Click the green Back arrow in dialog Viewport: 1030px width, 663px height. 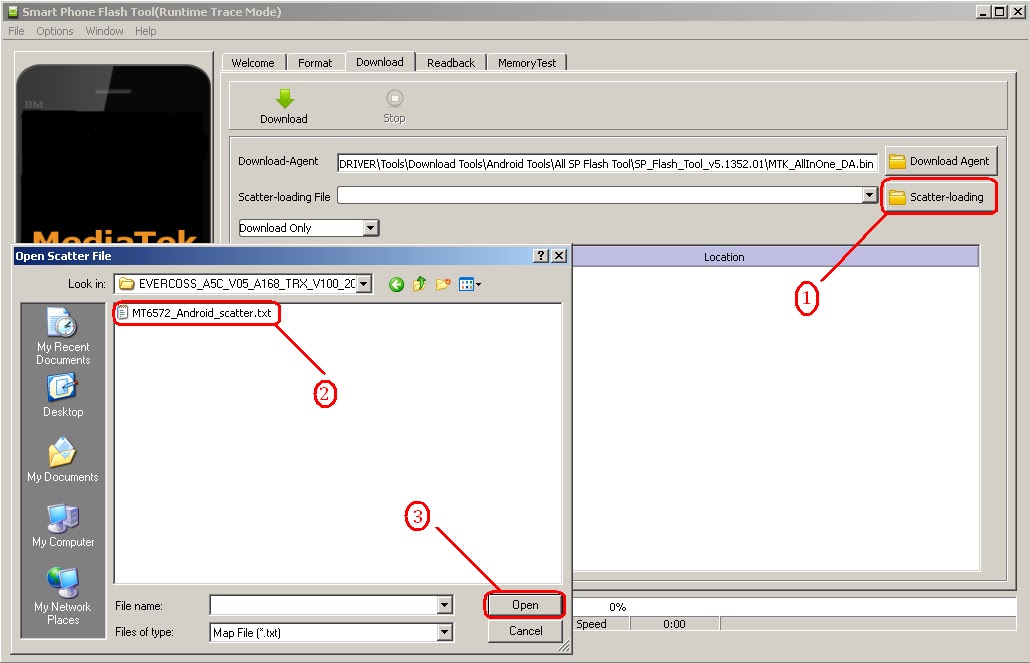pos(396,285)
